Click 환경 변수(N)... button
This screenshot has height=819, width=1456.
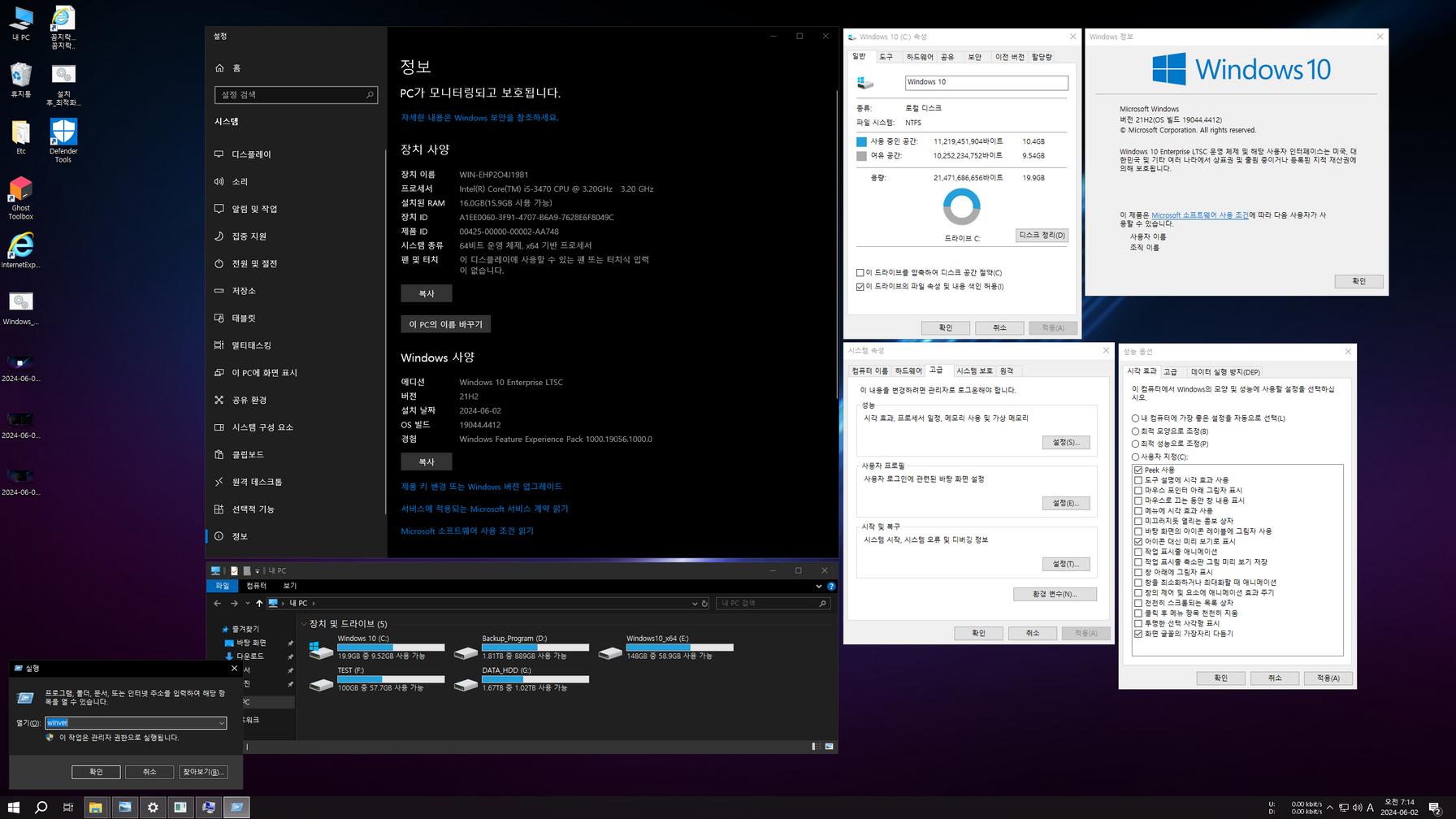coord(1055,595)
